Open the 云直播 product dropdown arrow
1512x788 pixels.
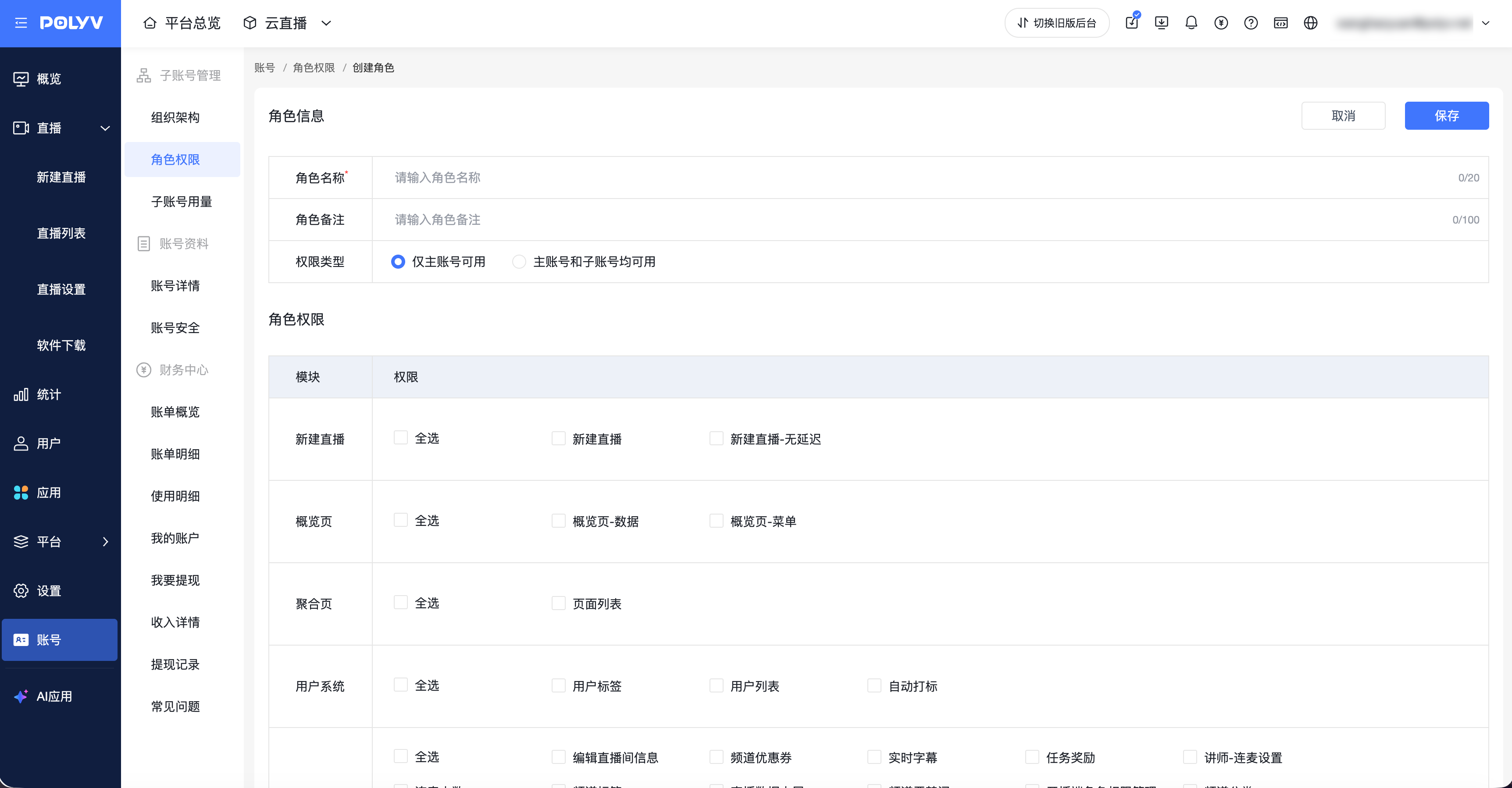[x=326, y=24]
